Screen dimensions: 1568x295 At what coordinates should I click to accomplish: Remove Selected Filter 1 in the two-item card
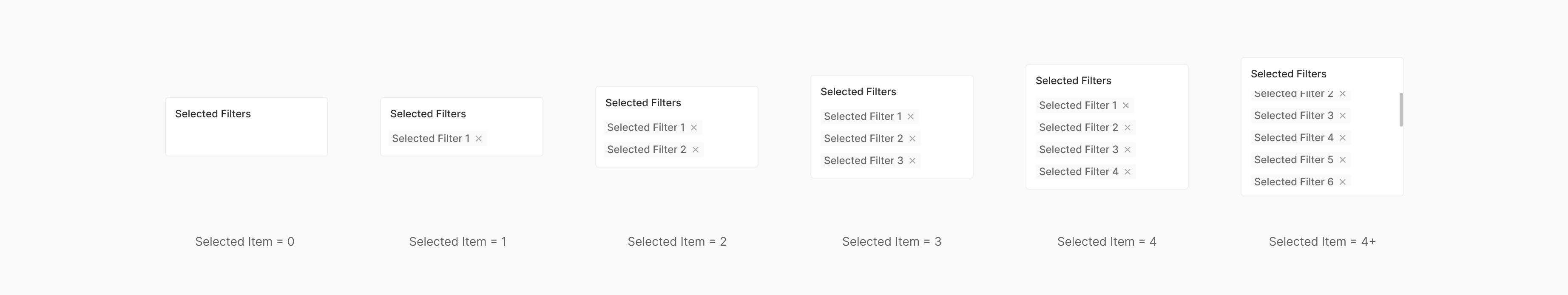[694, 128]
